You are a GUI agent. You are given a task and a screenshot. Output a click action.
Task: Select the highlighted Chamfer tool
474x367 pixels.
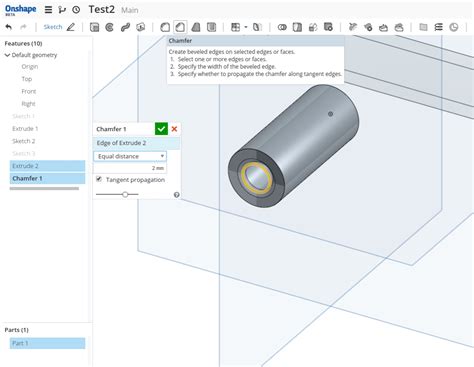pos(180,27)
